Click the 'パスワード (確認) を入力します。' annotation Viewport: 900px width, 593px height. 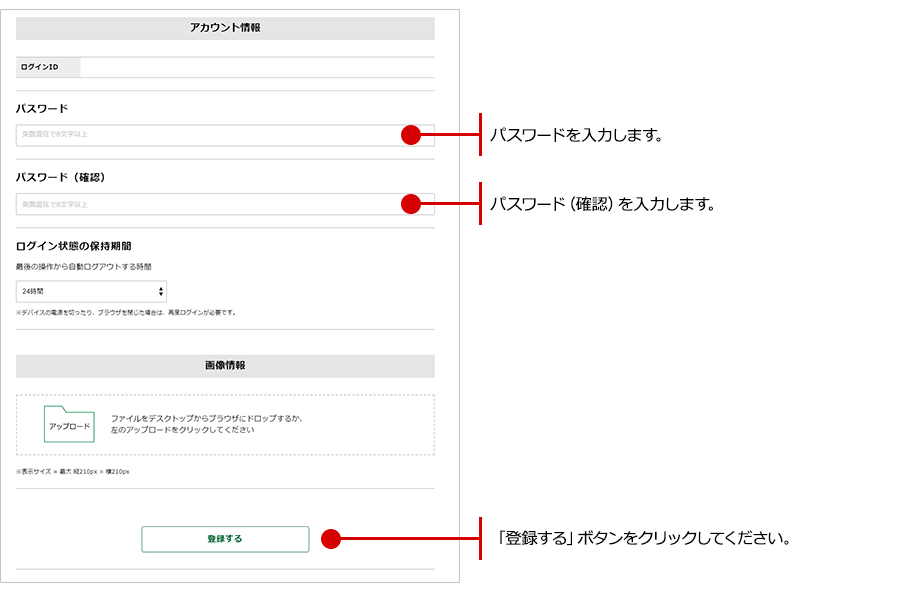[602, 204]
